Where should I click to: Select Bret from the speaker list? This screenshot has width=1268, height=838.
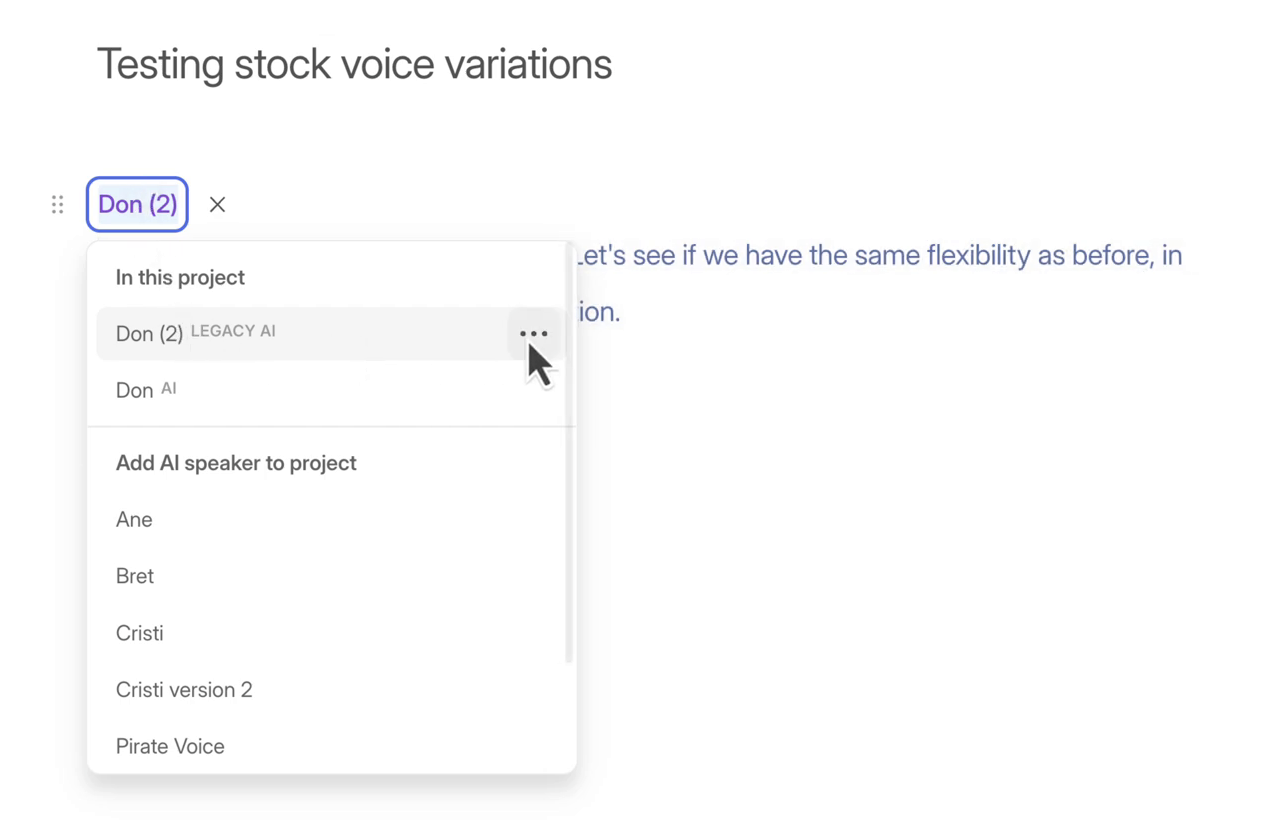(x=134, y=576)
